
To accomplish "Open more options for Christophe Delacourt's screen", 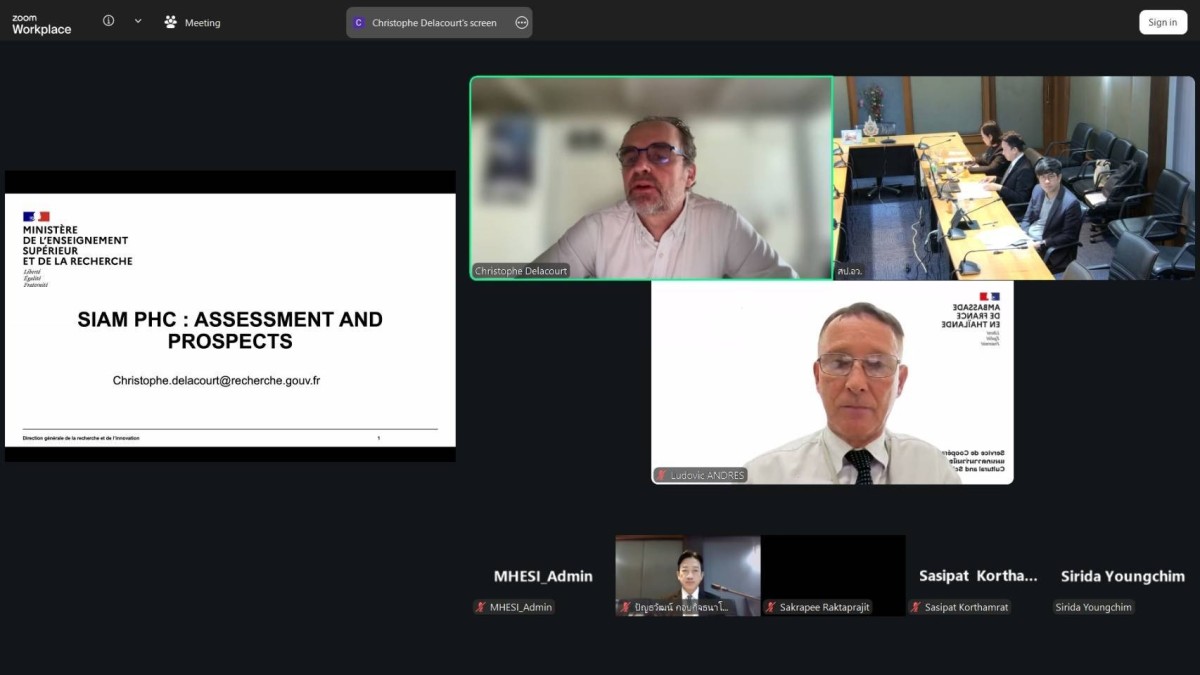I will [521, 22].
